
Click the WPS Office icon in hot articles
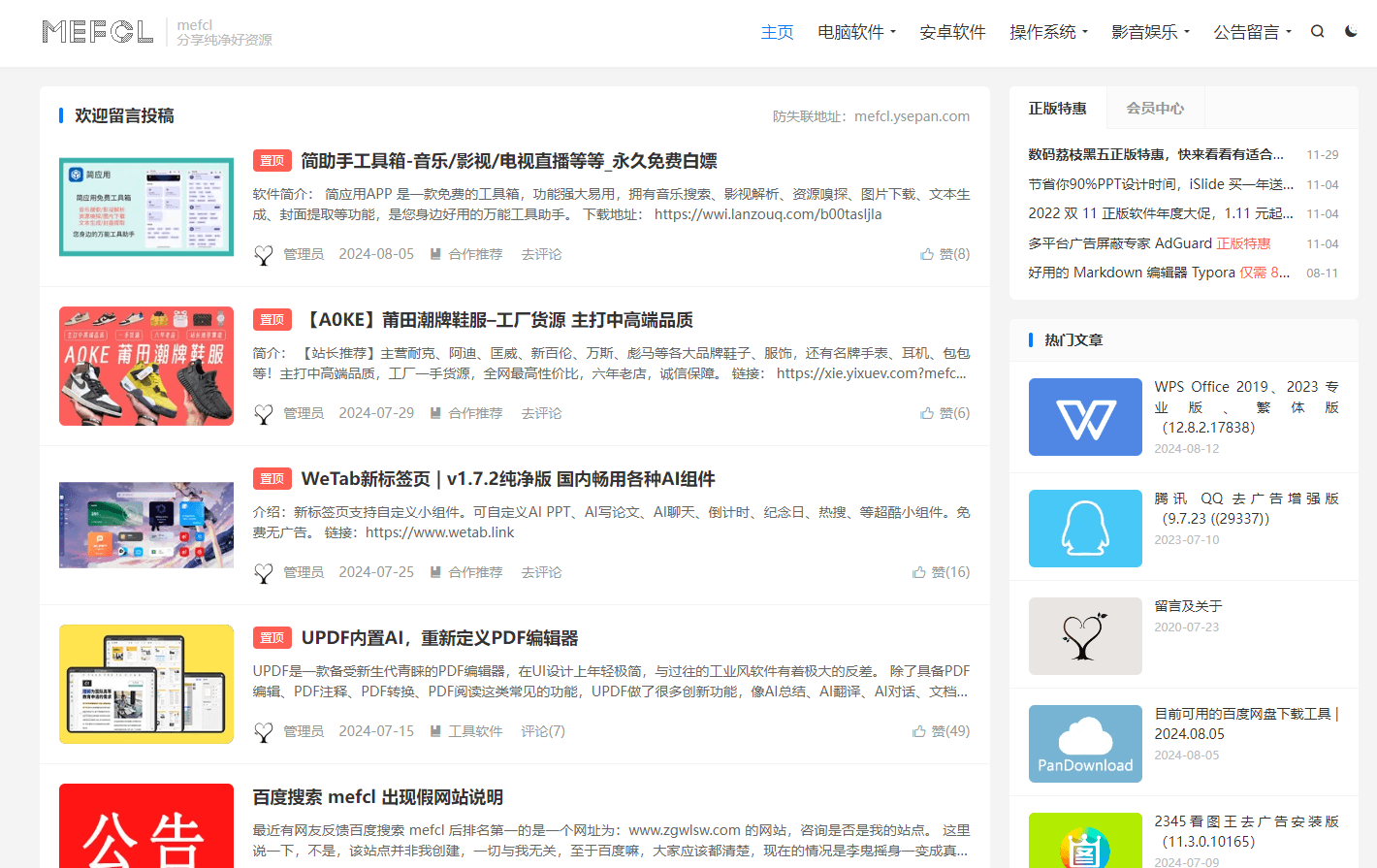[x=1084, y=416]
